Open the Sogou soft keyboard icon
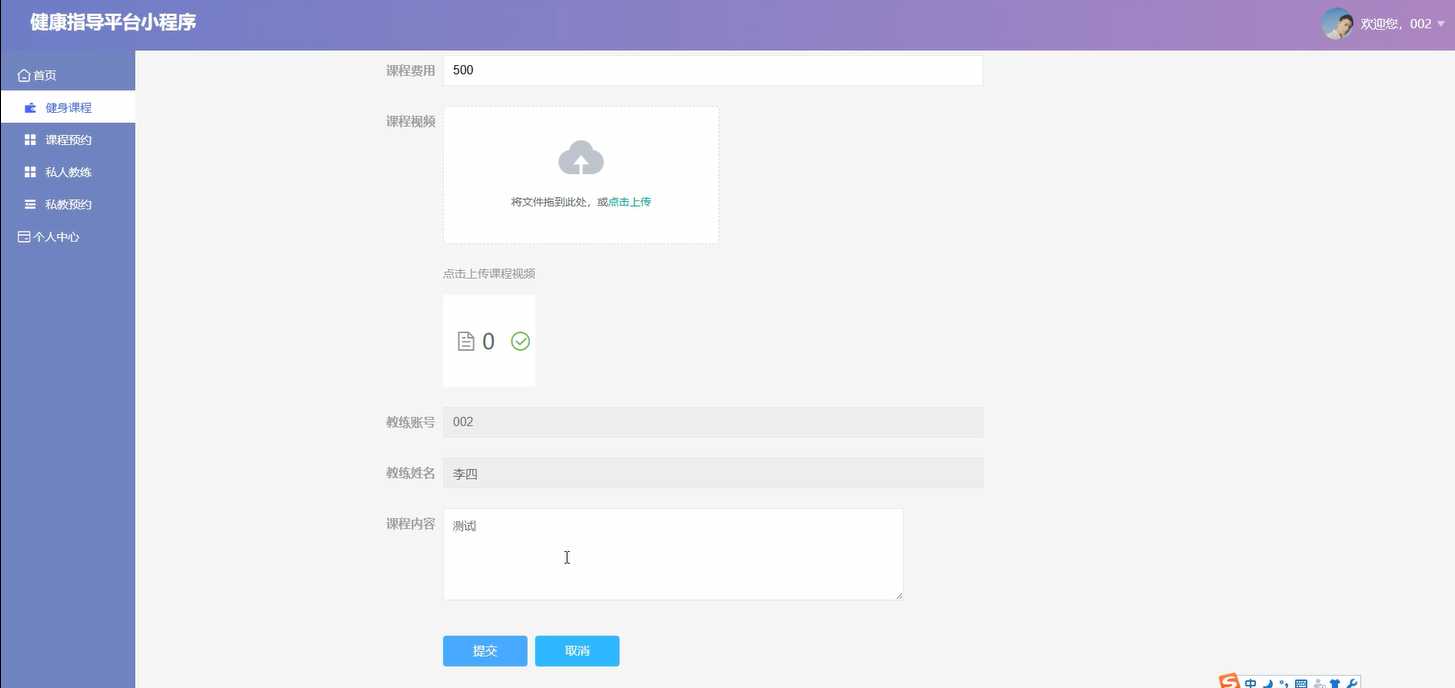 pyautogui.click(x=1302, y=683)
